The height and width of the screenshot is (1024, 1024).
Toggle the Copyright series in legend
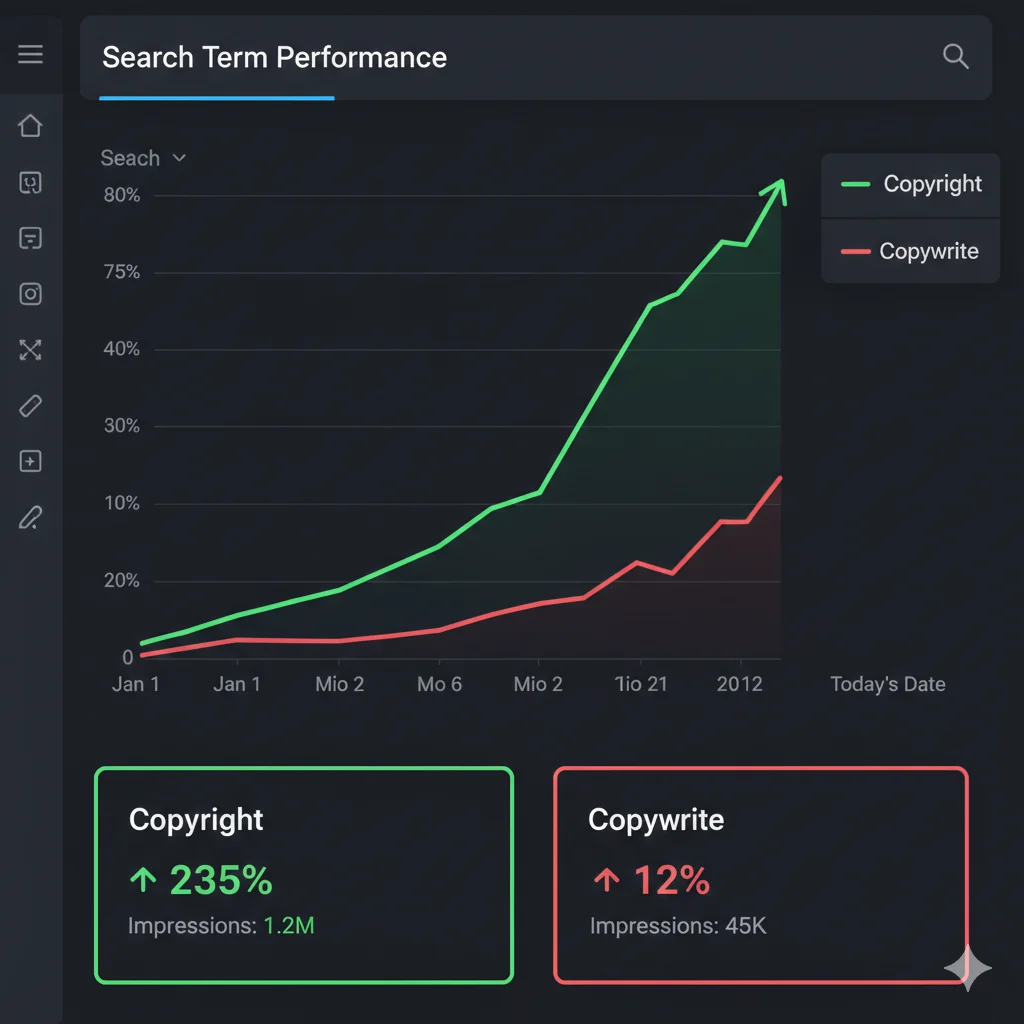tap(911, 185)
